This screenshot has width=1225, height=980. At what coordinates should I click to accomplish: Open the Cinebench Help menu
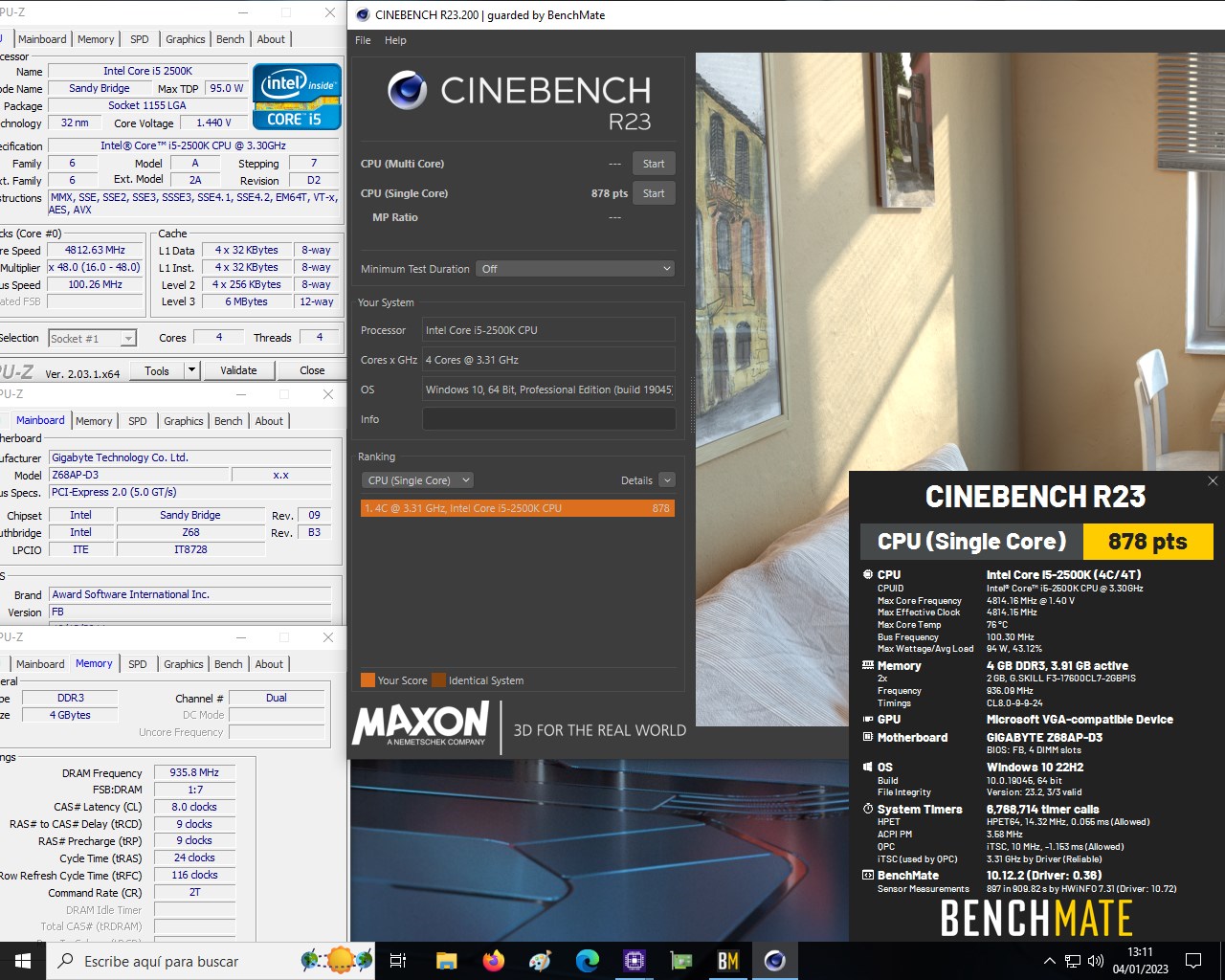pyautogui.click(x=395, y=40)
